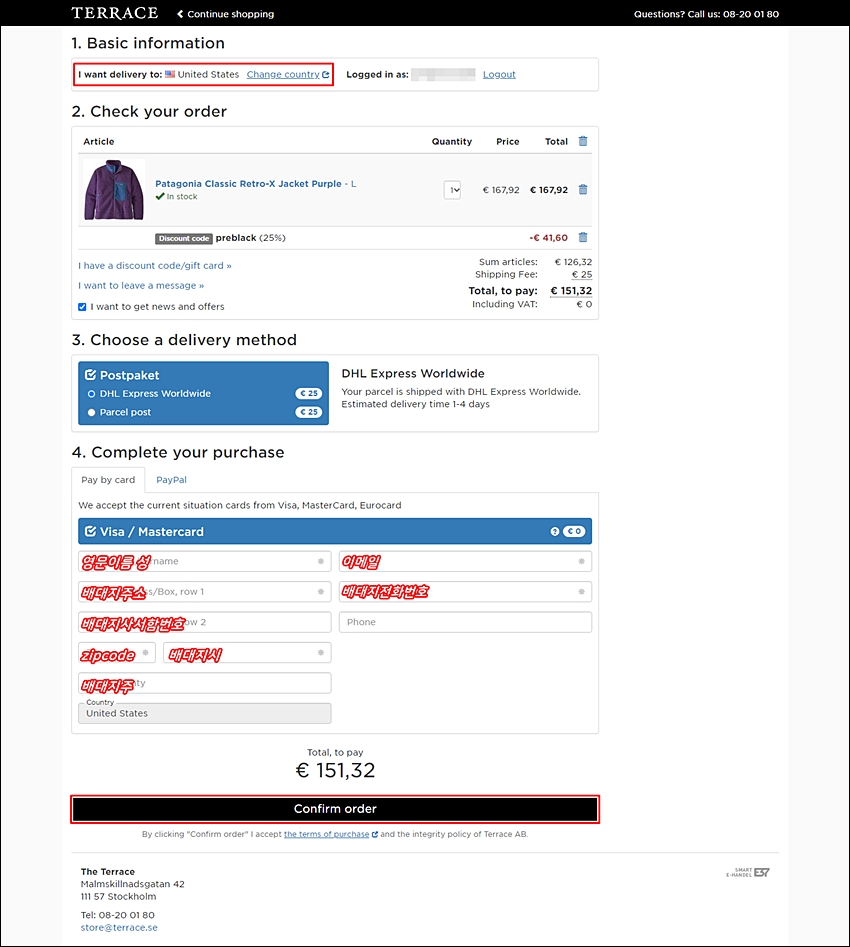Click the United States flag icon
The image size is (850, 947).
170,74
